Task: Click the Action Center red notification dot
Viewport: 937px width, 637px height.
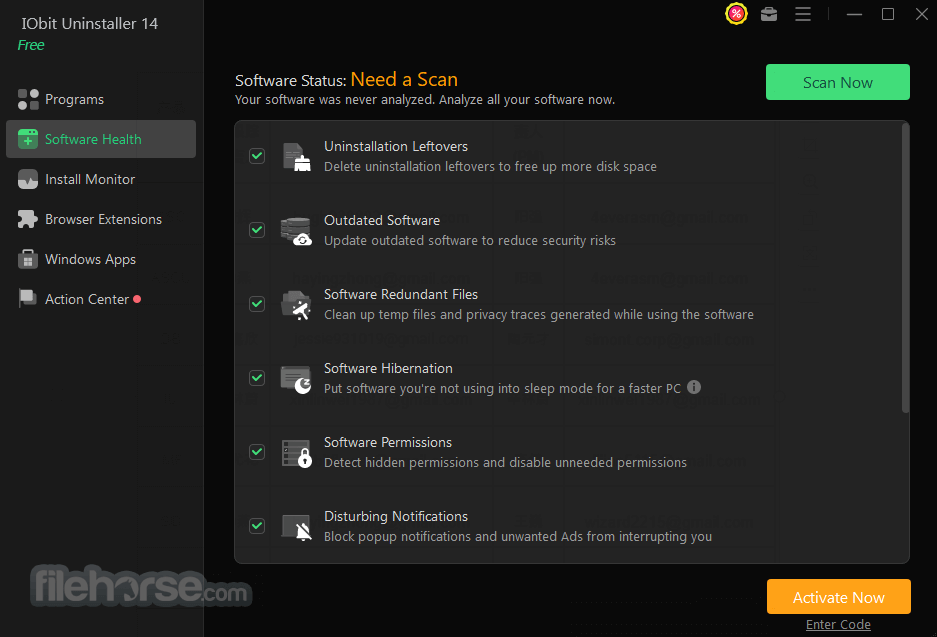Action: [137, 299]
